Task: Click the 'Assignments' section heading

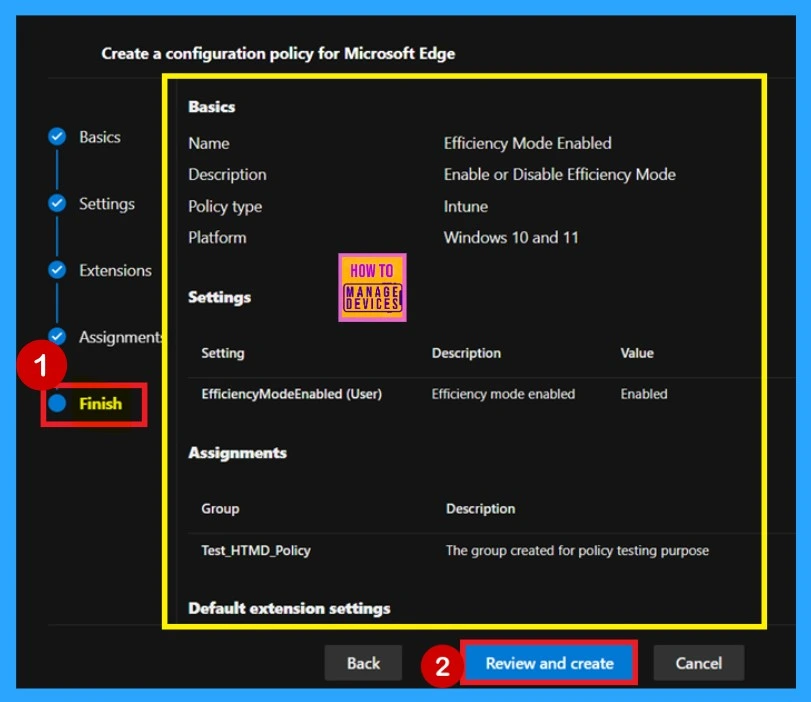Action: click(x=237, y=453)
